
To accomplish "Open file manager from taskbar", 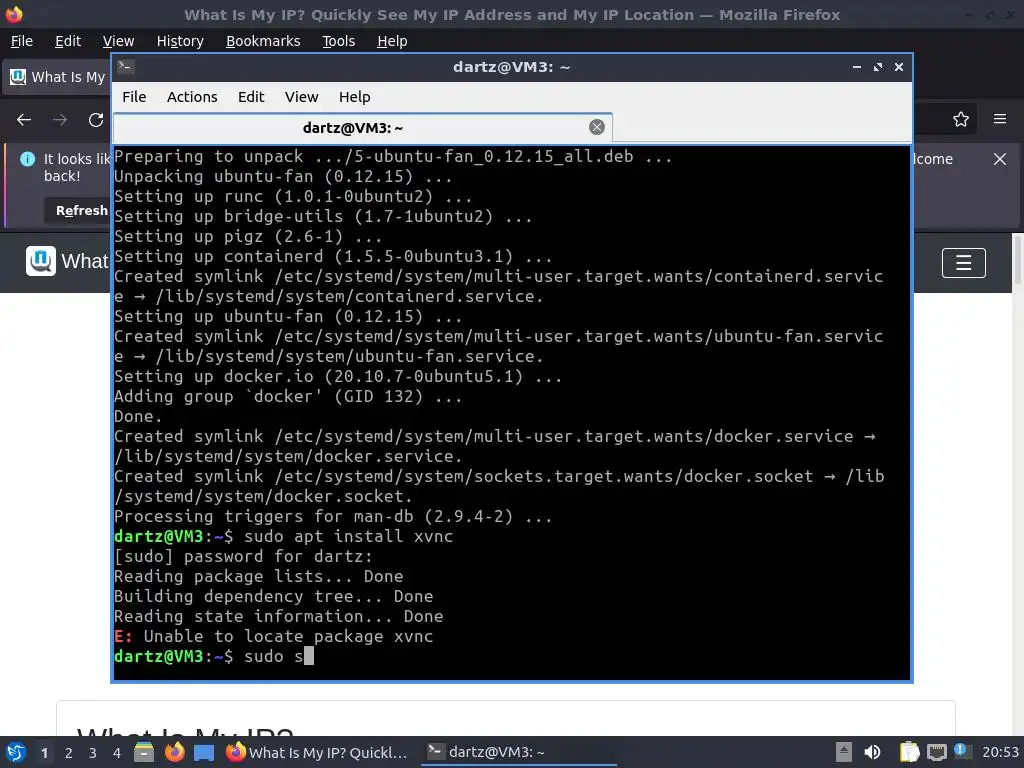I will [144, 752].
